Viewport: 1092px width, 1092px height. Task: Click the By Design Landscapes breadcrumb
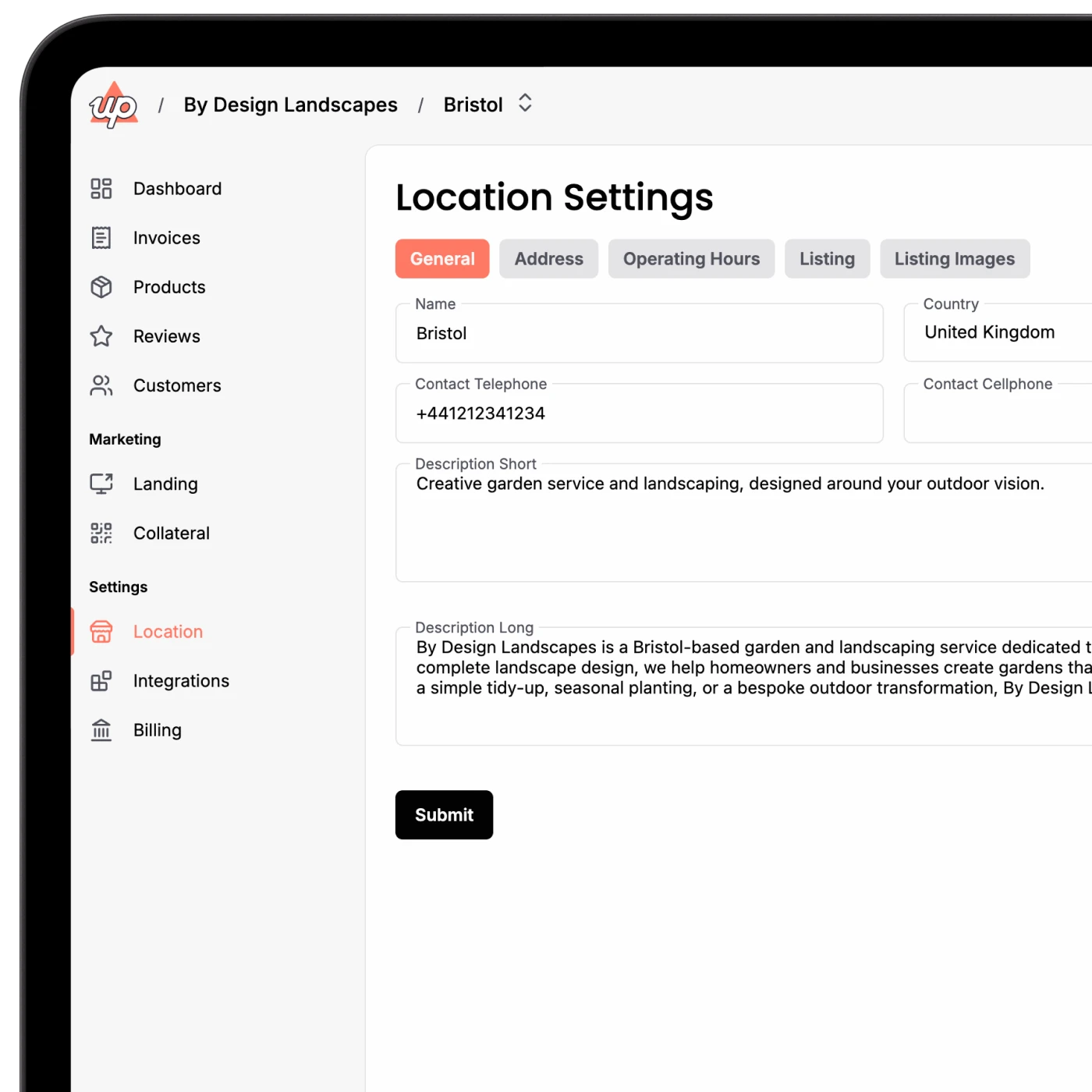tap(290, 105)
